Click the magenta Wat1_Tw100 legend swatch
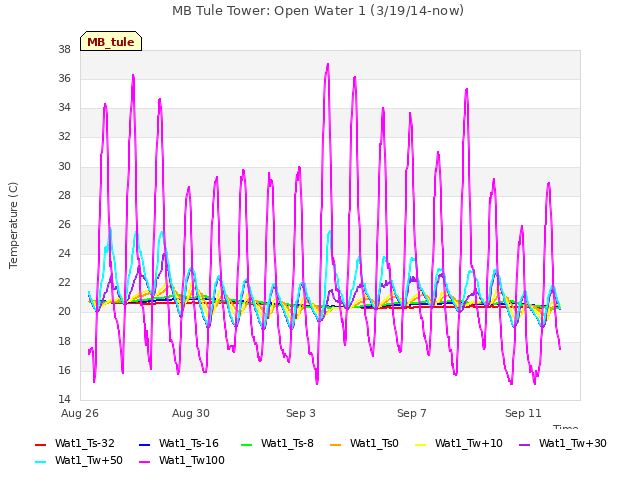Screen dimensions: 640x480 point(144,462)
